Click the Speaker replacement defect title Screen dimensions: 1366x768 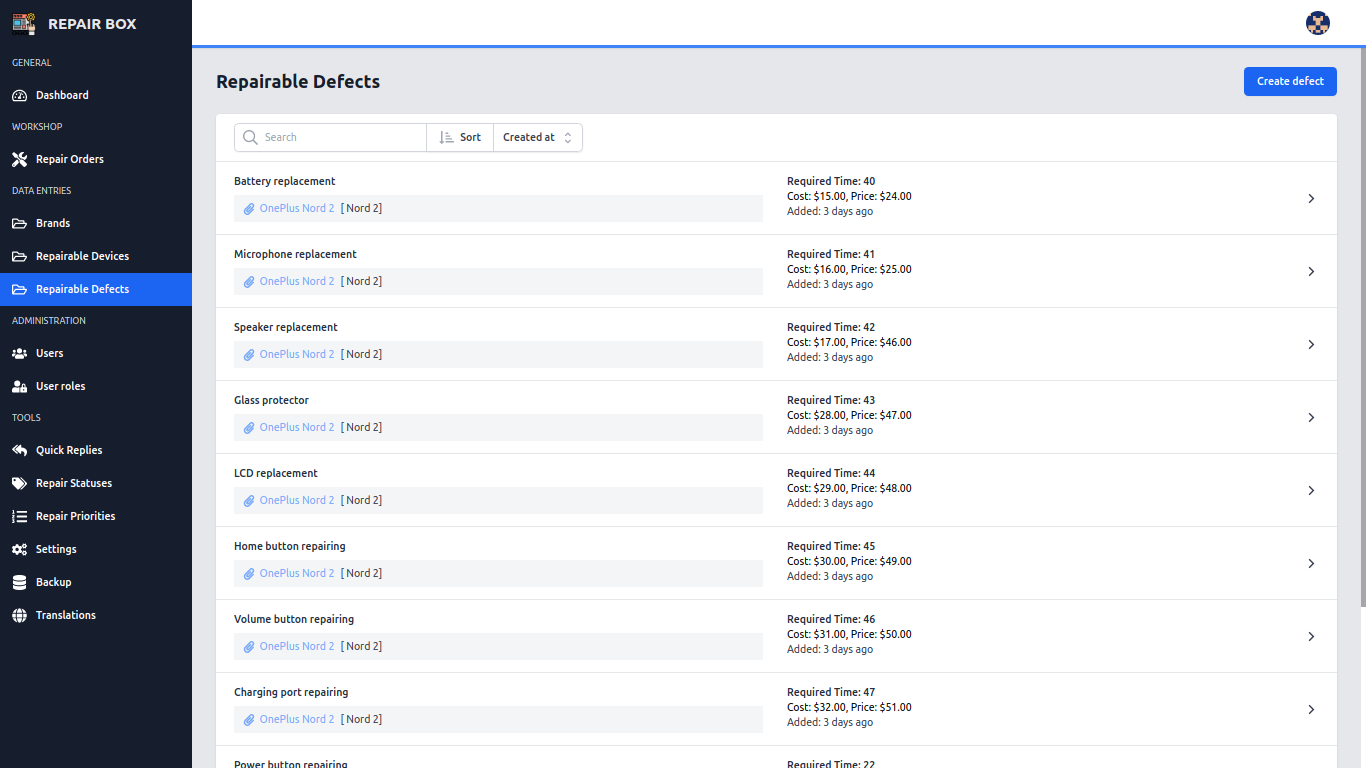click(x=286, y=327)
